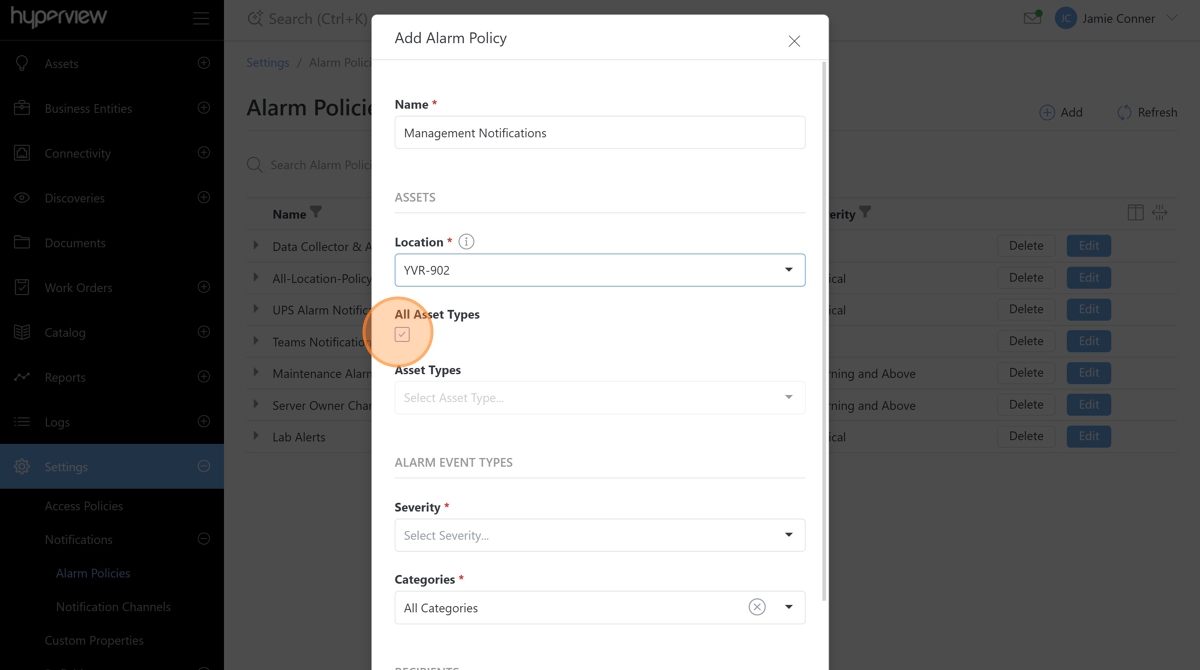Open the column chooser icon
The width and height of the screenshot is (1200, 670).
coord(1135,212)
